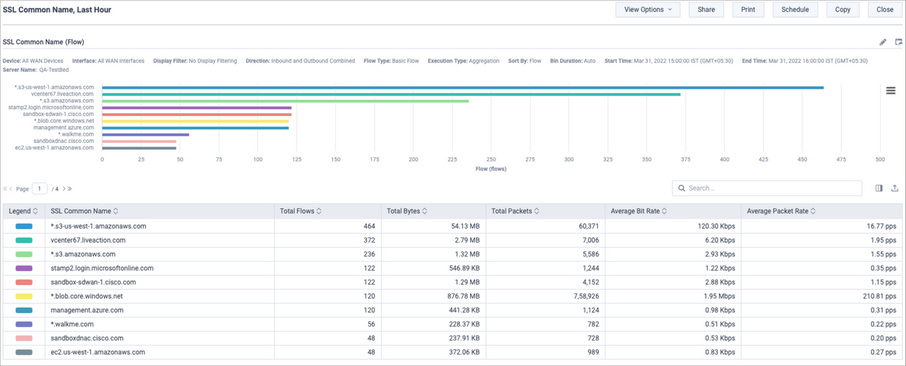906x366 pixels.
Task: Click the Share button
Action: pyautogui.click(x=706, y=10)
